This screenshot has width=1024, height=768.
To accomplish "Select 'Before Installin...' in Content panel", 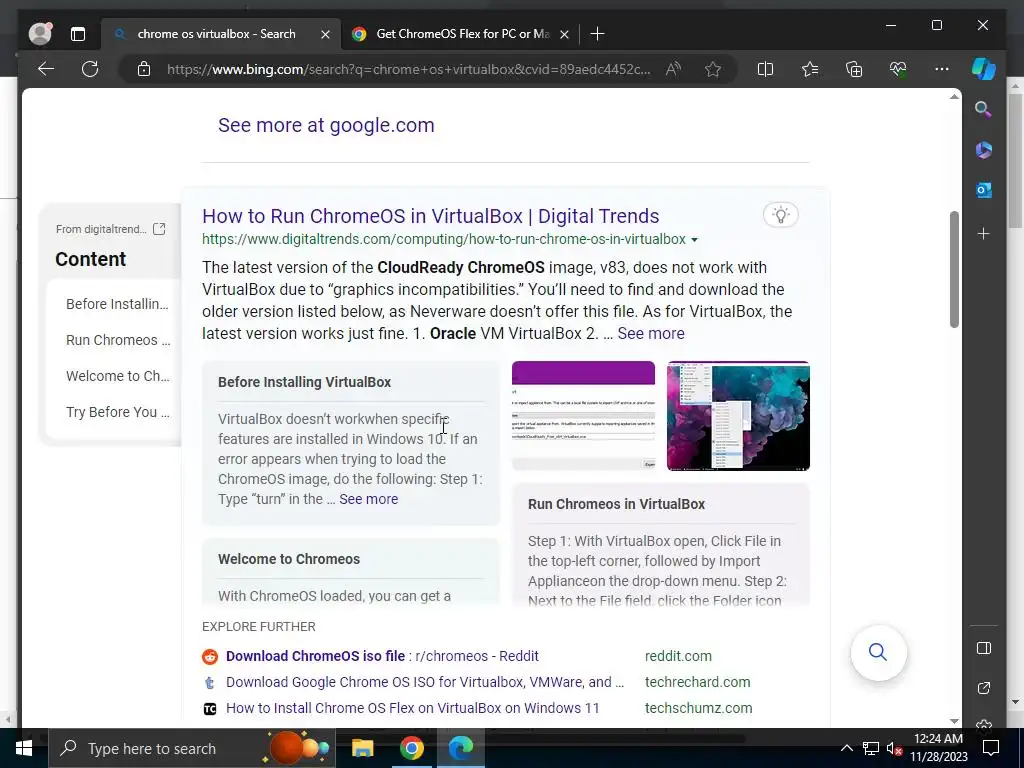I will pyautogui.click(x=117, y=304).
